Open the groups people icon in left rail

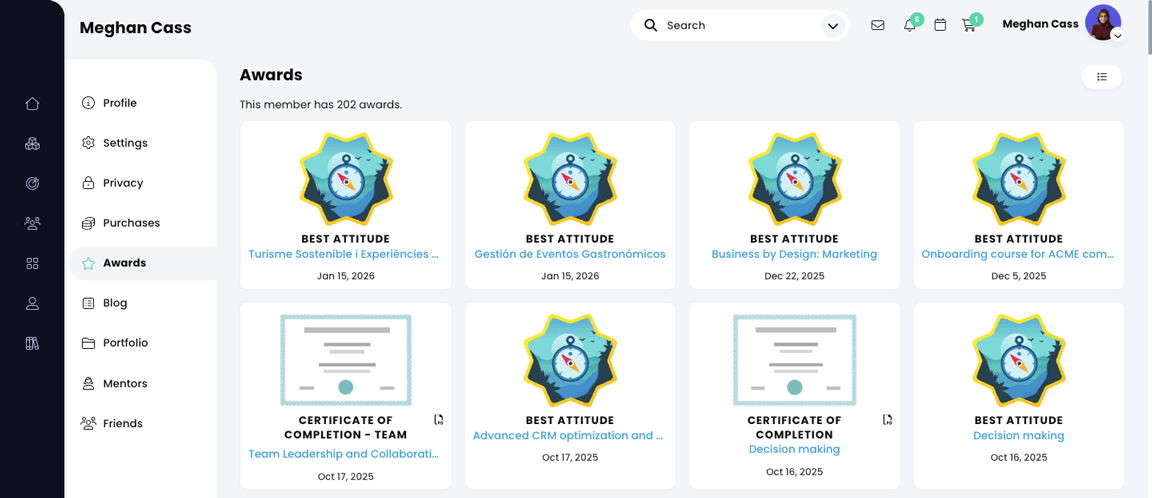pos(32,223)
